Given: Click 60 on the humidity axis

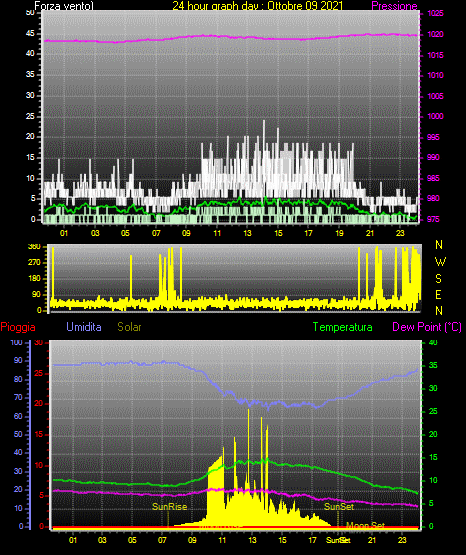Looking at the screenshot, I should 18,416.
